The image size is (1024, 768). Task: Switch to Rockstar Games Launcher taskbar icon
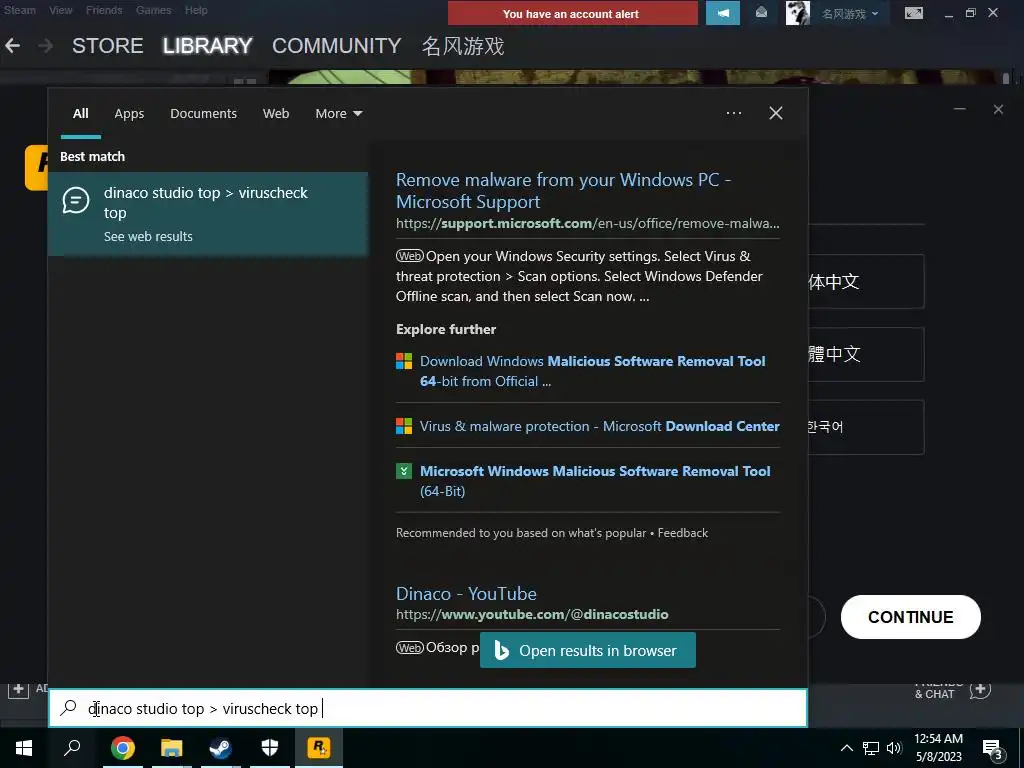tap(319, 748)
